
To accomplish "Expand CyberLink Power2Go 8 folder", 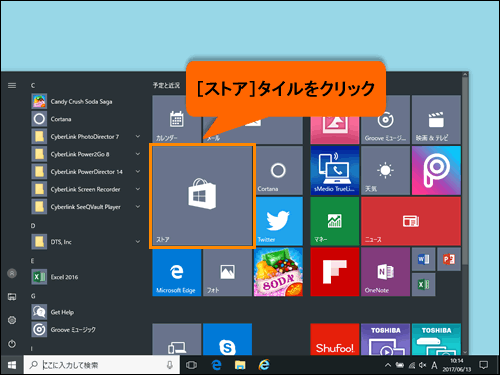I will [138, 154].
